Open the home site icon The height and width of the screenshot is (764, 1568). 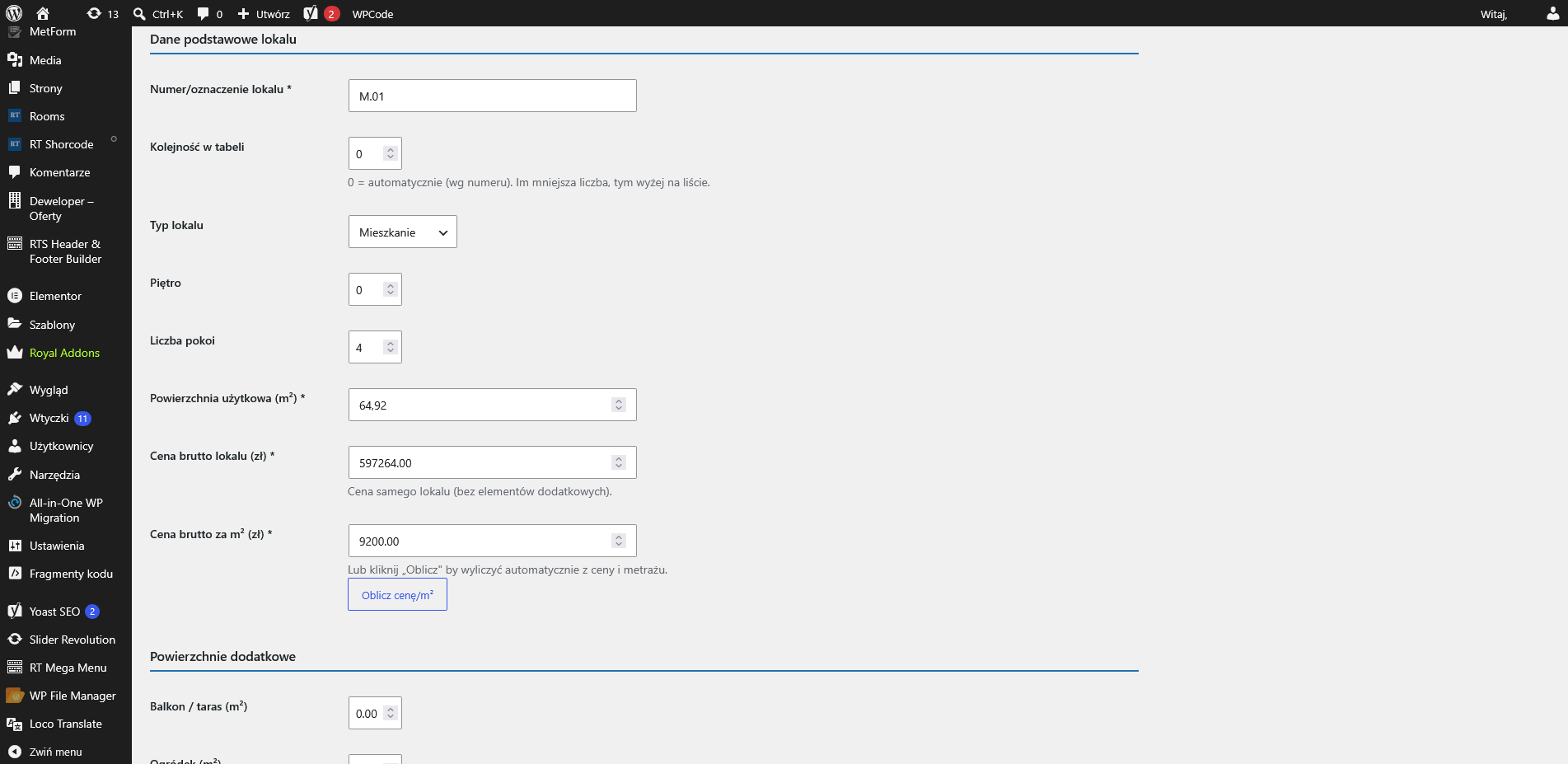(x=43, y=13)
